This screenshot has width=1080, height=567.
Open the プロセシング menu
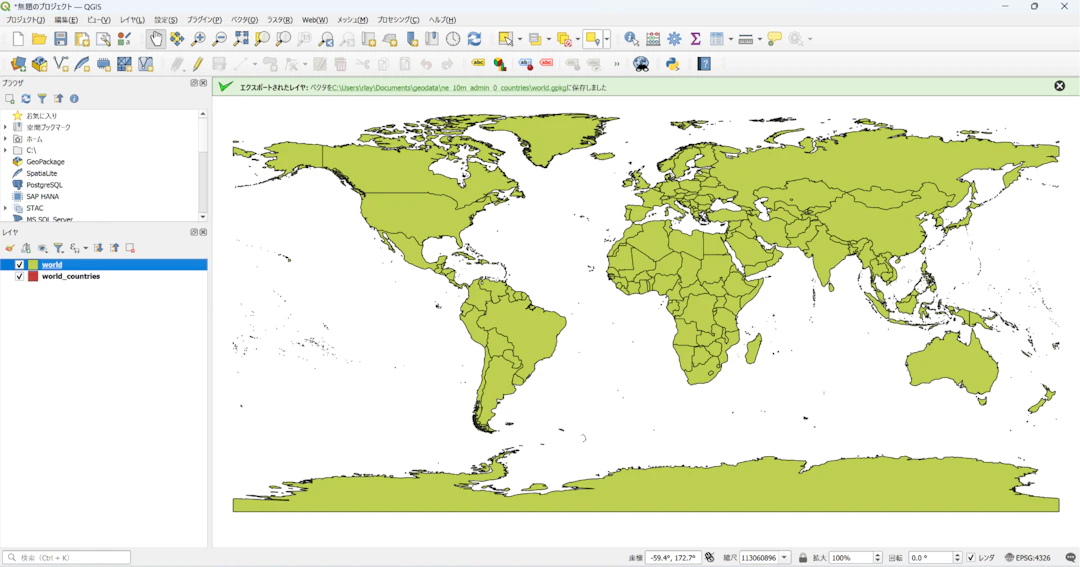pos(398,20)
